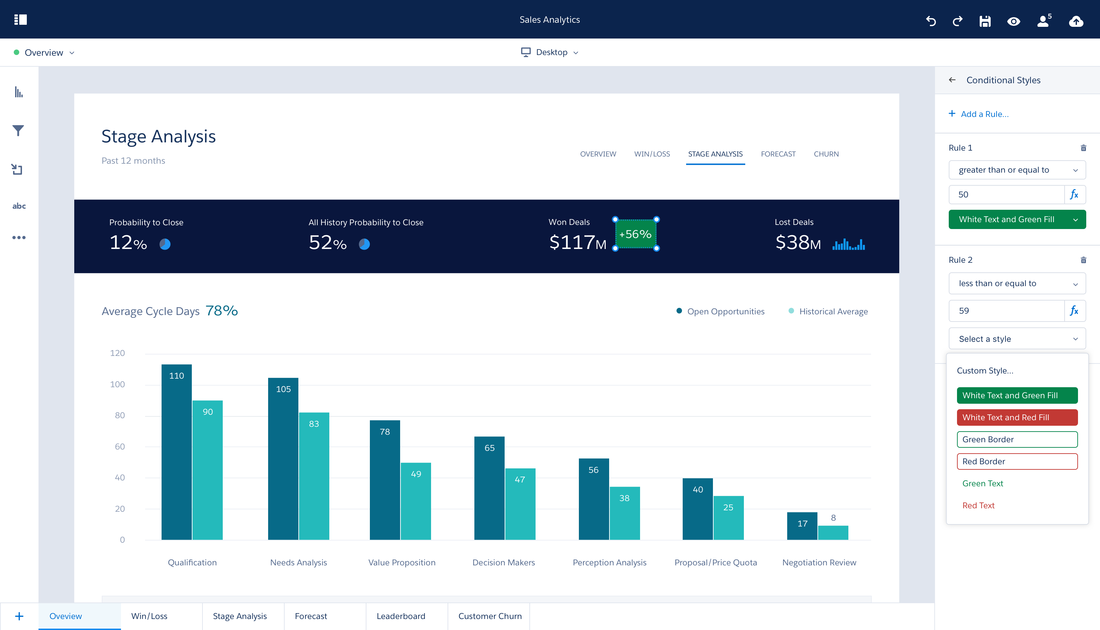Select the abc text widget icon
The height and width of the screenshot is (630, 1100).
tap(19, 206)
